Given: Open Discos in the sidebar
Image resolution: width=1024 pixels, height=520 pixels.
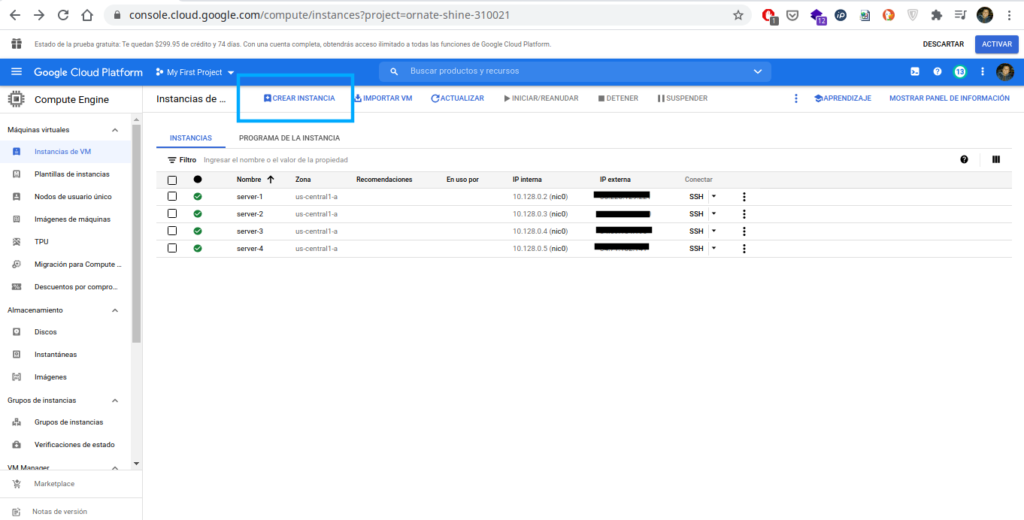Looking at the screenshot, I should pos(46,332).
